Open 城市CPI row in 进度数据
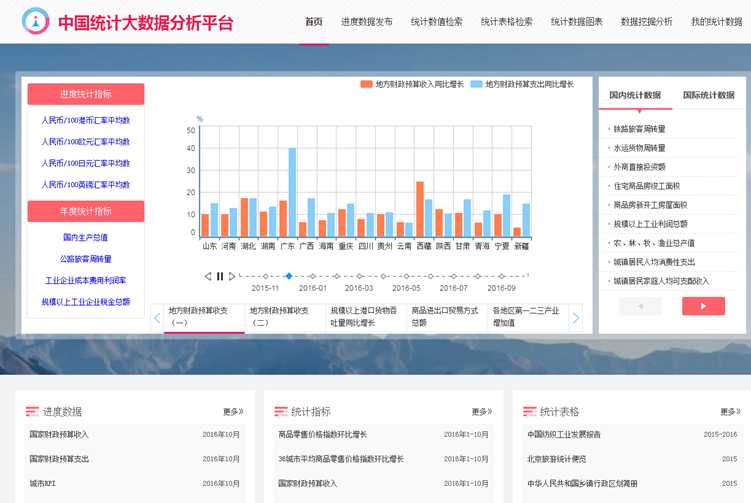The width and height of the screenshot is (751, 503). [x=135, y=483]
